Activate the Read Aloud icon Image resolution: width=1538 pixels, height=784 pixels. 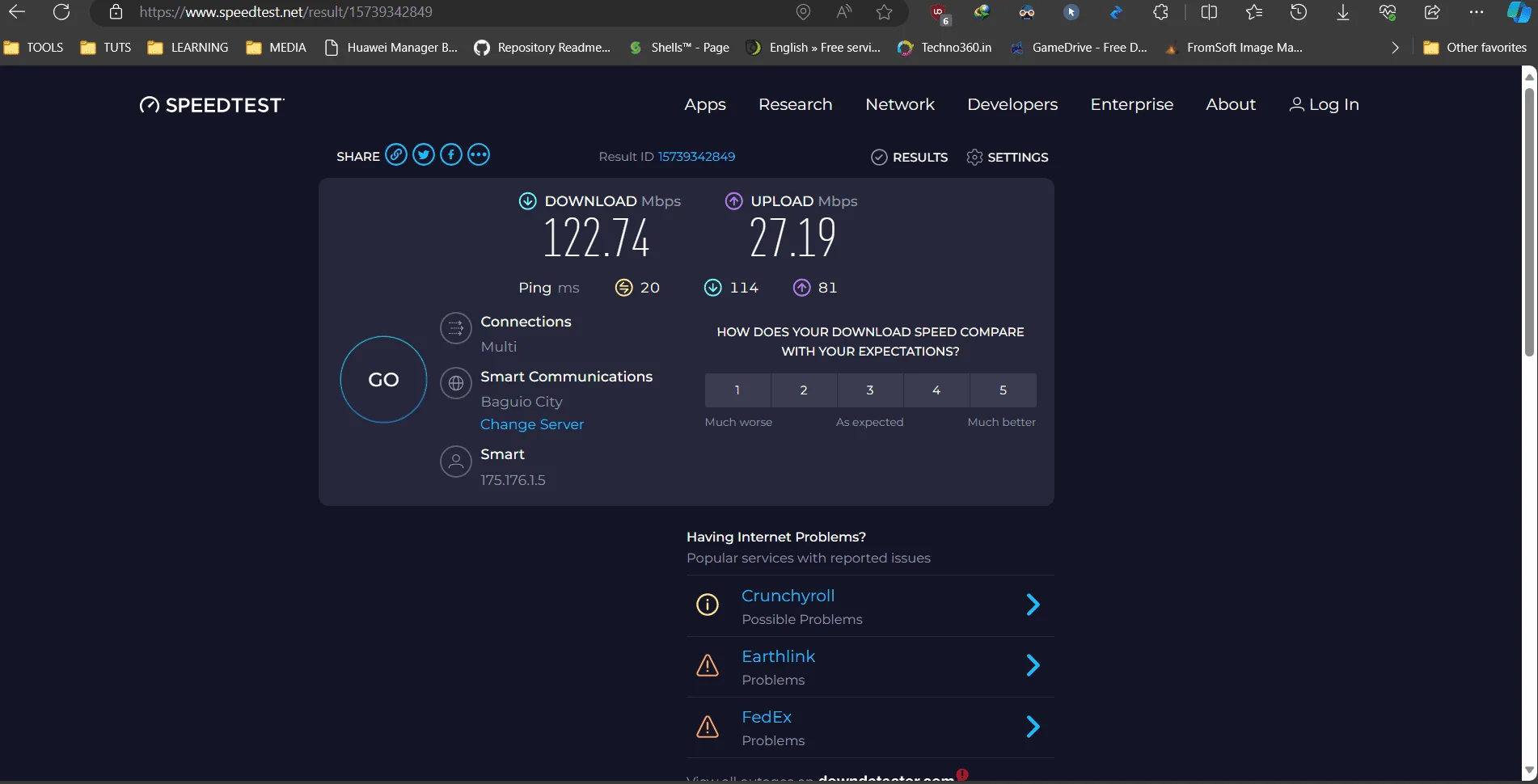tap(844, 12)
